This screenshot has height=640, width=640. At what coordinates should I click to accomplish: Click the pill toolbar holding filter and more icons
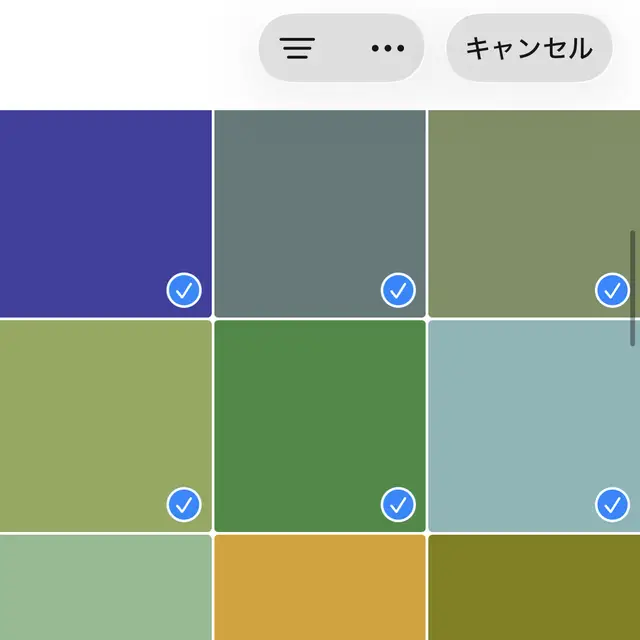(342, 48)
